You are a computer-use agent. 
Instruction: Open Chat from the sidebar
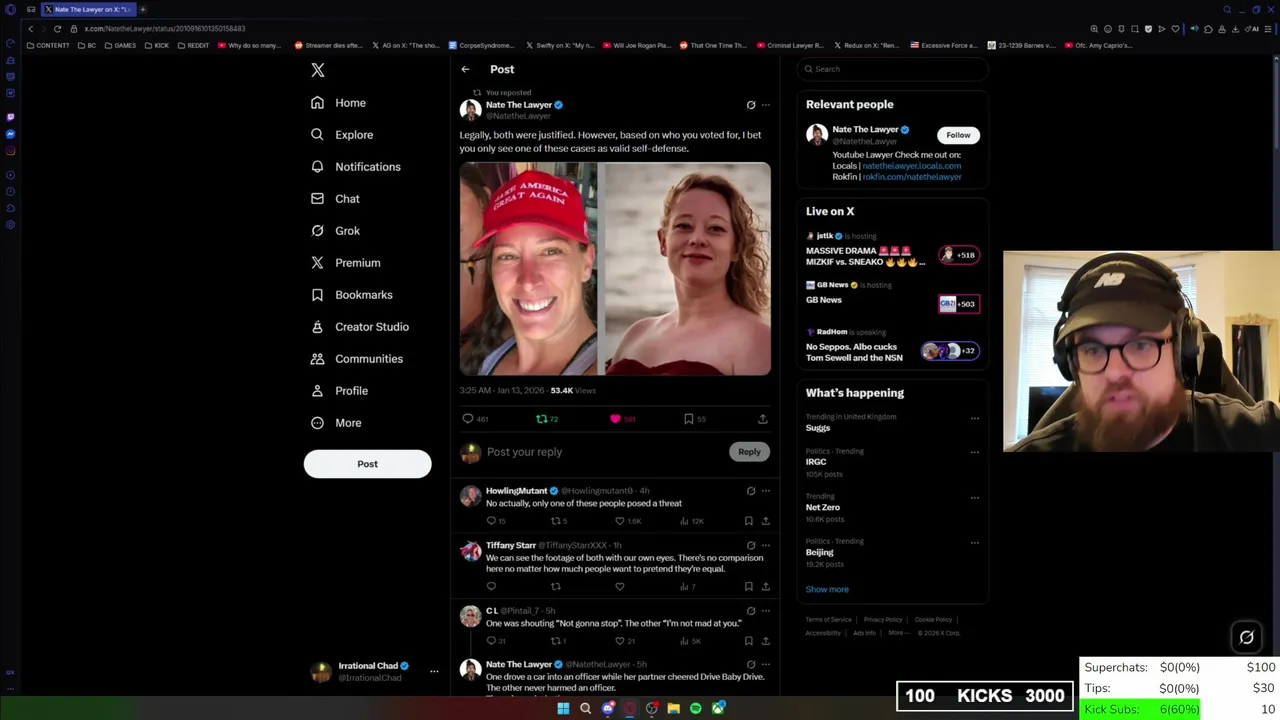point(335,199)
